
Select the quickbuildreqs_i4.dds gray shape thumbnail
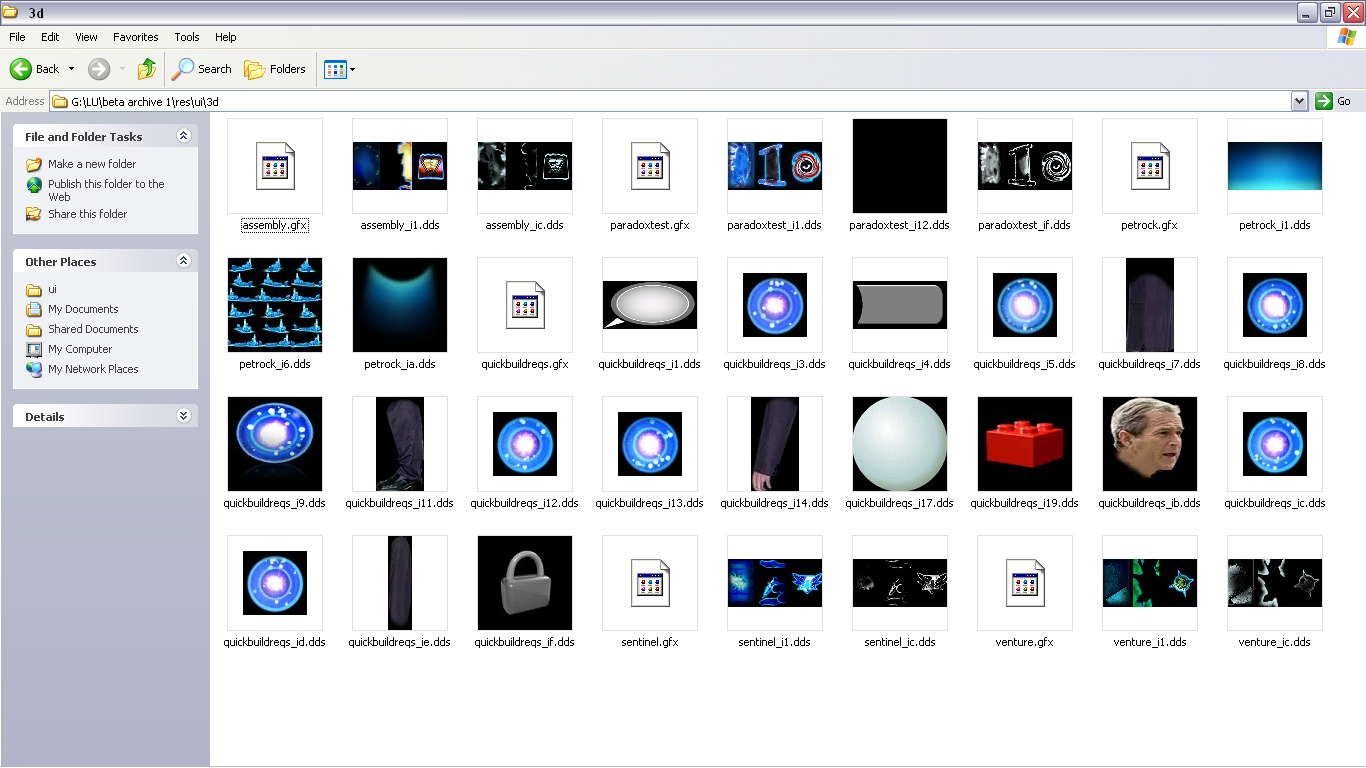pyautogui.click(x=900, y=305)
